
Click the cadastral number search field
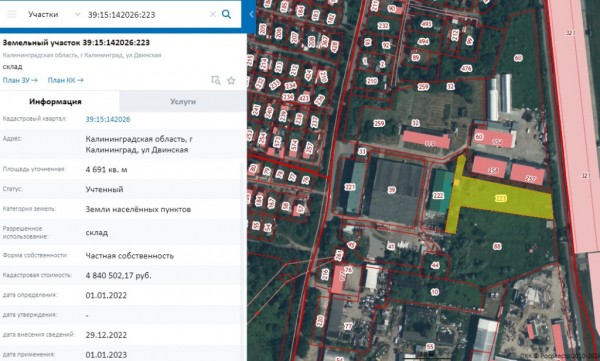[x=145, y=15]
